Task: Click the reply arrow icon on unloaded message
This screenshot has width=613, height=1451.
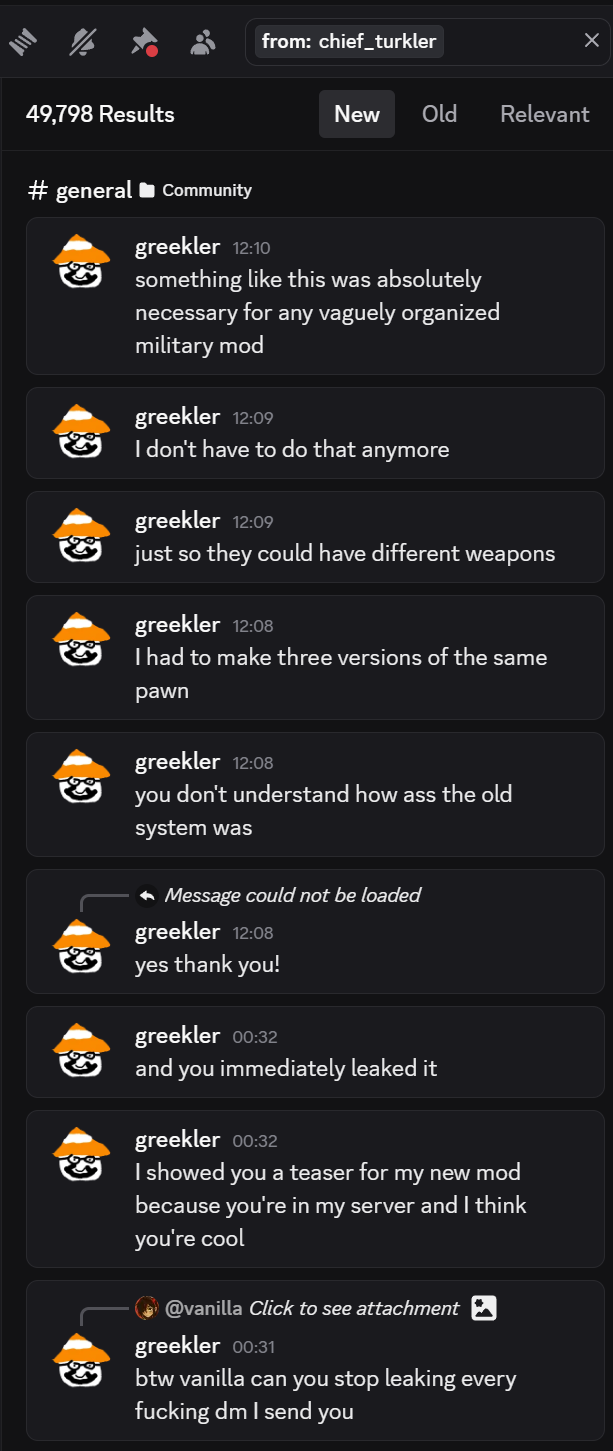Action: pyautogui.click(x=147, y=895)
